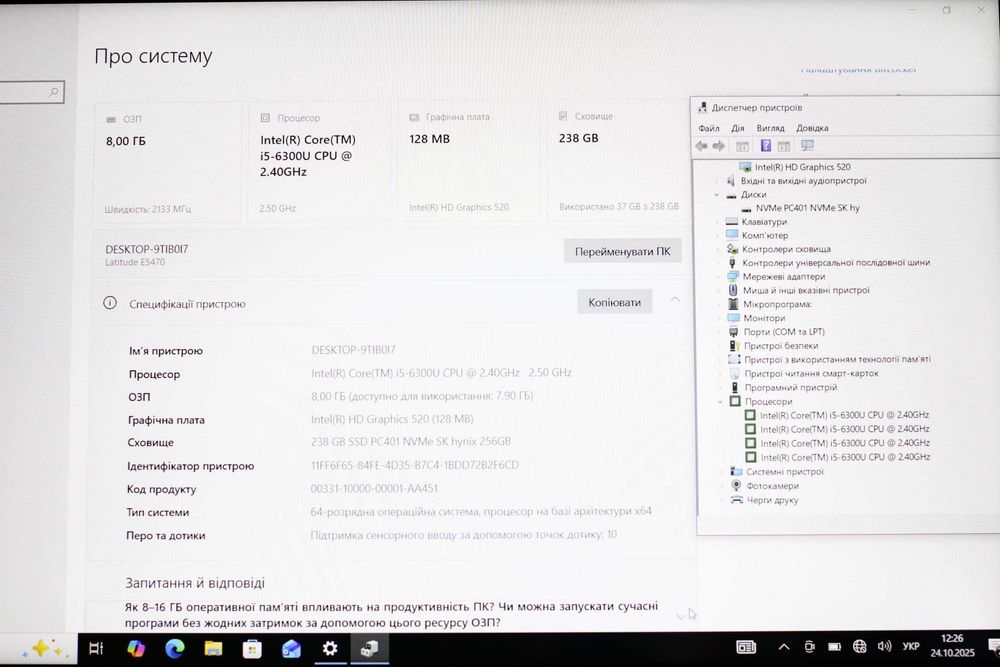
Task: Open the clock showing 12:26 24.10.2025
Action: 952,645
